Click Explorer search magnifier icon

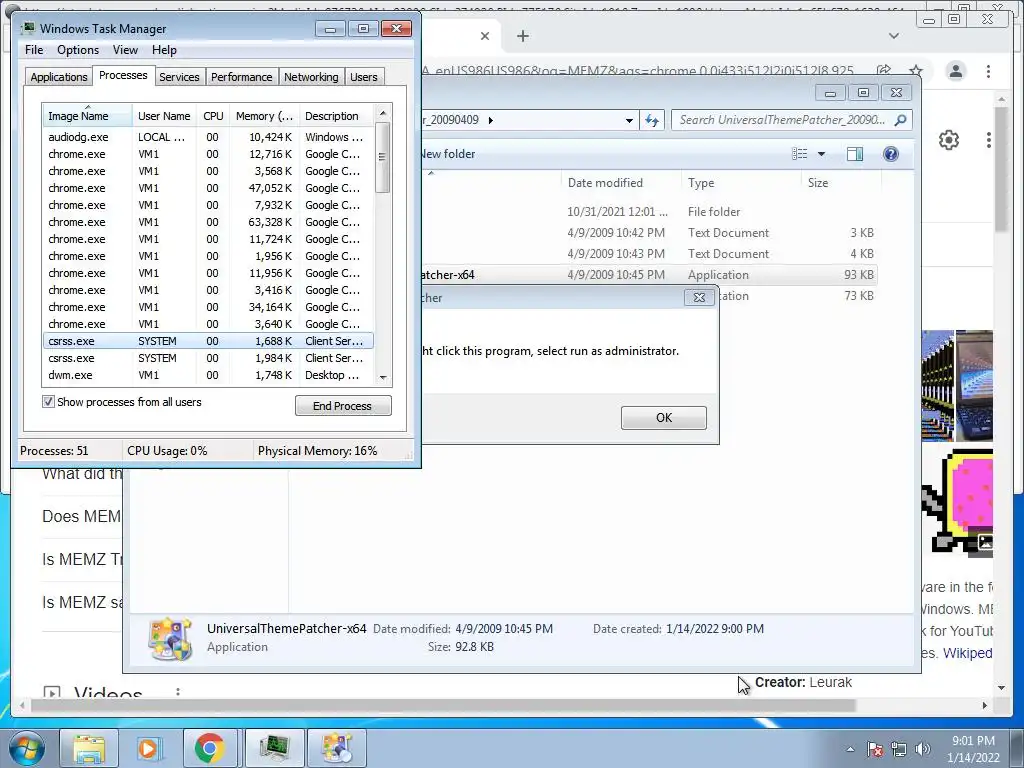tap(901, 120)
